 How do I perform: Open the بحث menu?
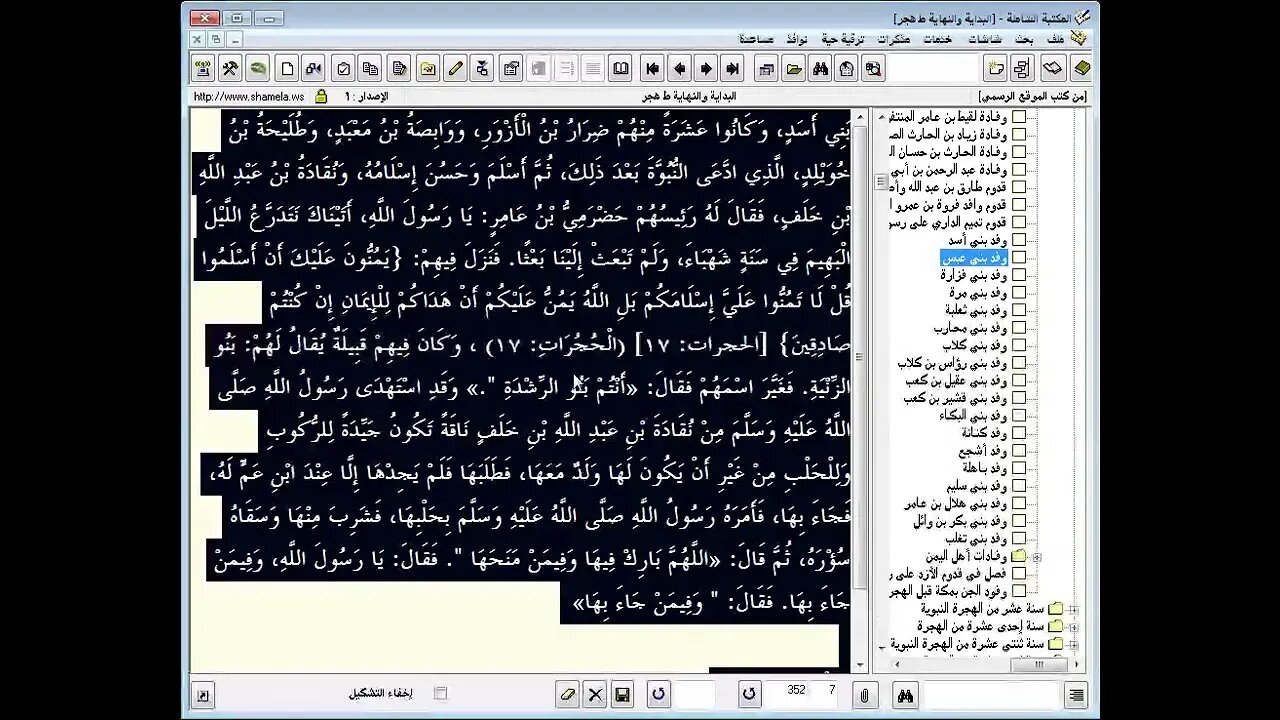click(1024, 39)
